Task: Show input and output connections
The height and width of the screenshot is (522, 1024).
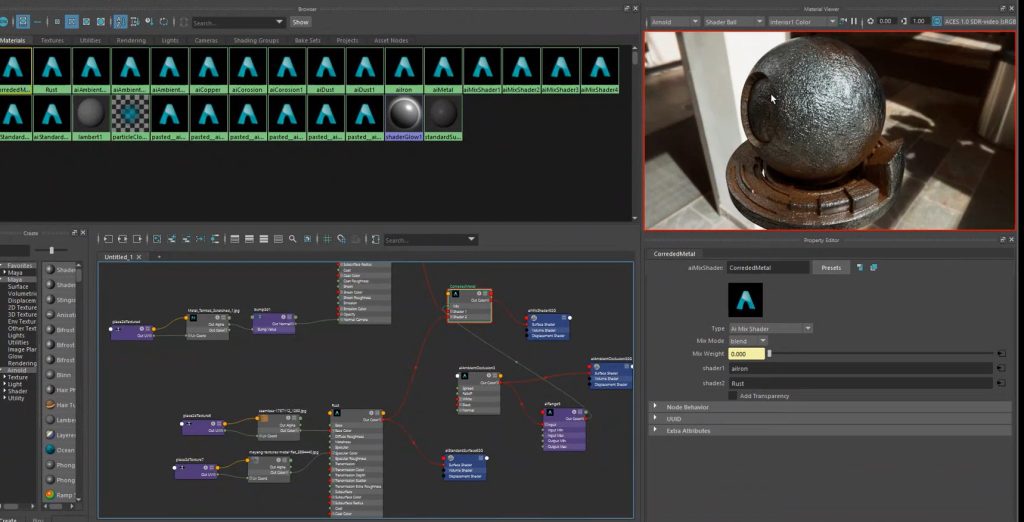Action: point(123,239)
